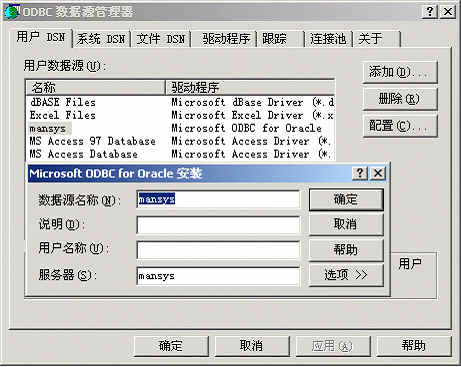Select the 驱动程序 tab
This screenshot has width=461, height=367.
click(x=226, y=39)
